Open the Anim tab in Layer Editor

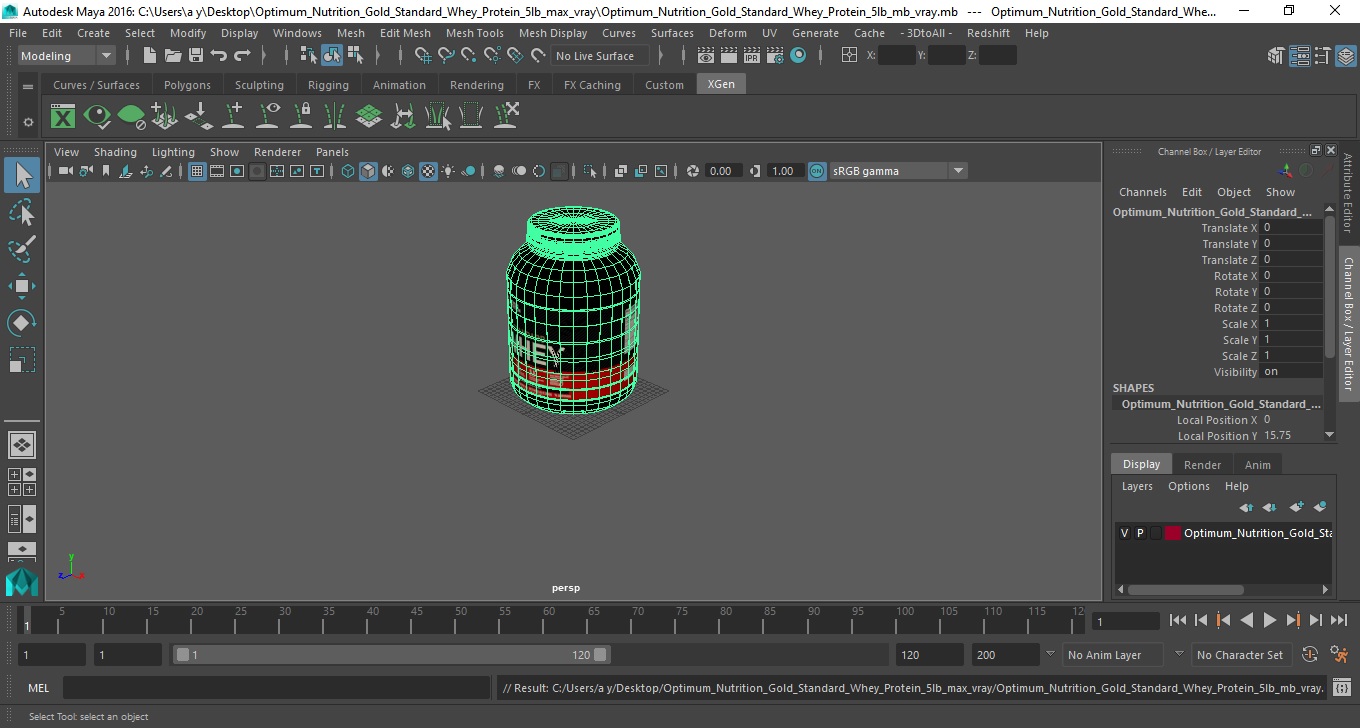coord(1258,465)
